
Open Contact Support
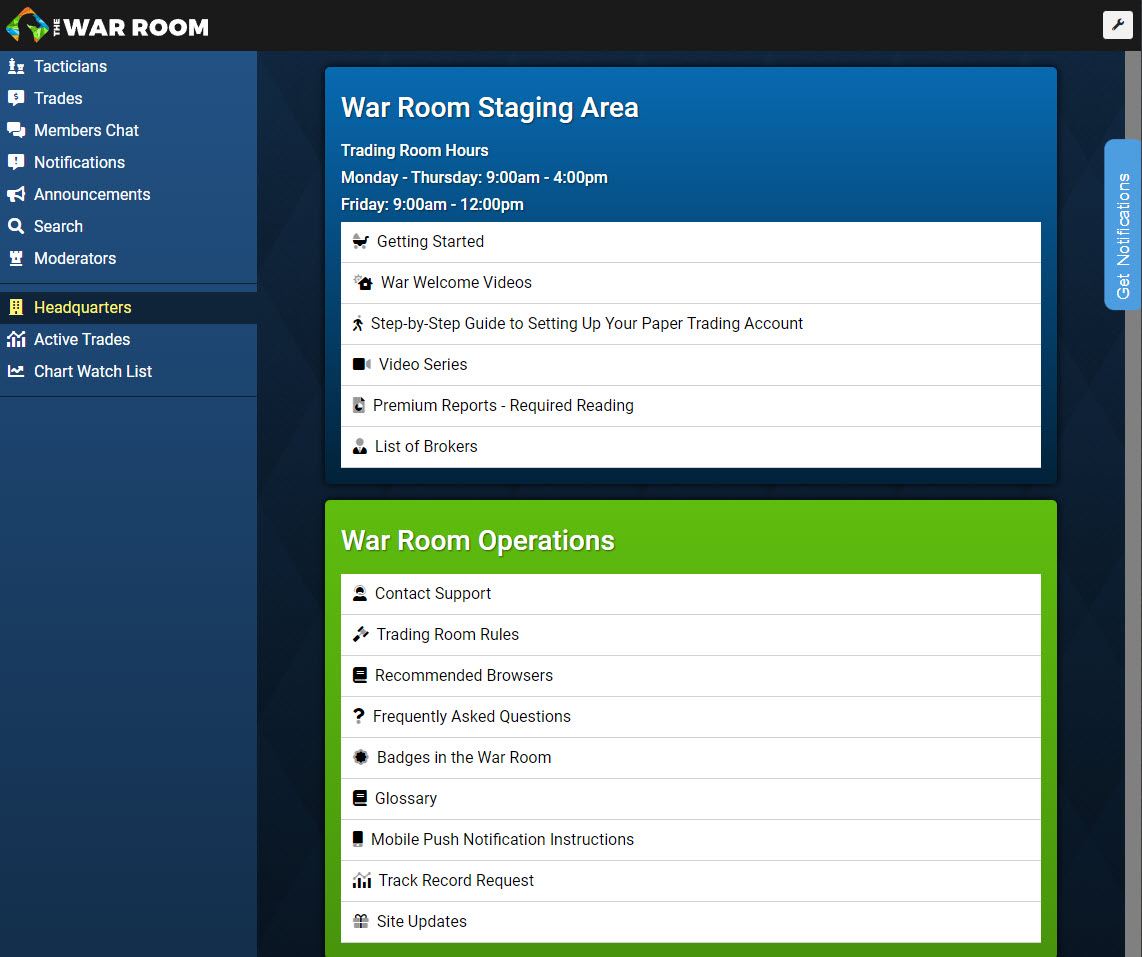433,593
